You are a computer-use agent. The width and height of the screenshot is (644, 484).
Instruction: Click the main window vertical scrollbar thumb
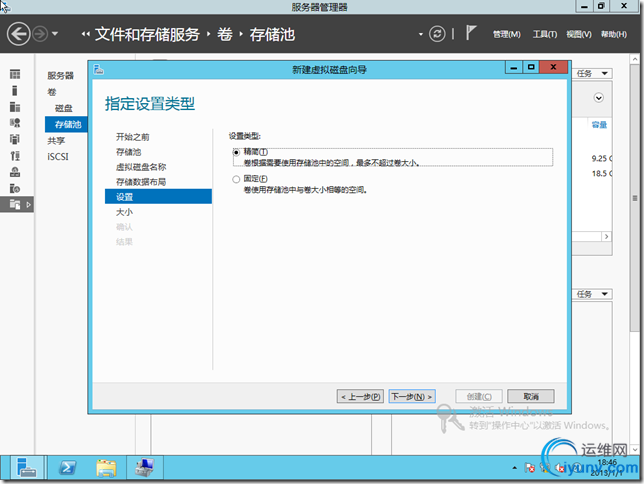[635, 197]
